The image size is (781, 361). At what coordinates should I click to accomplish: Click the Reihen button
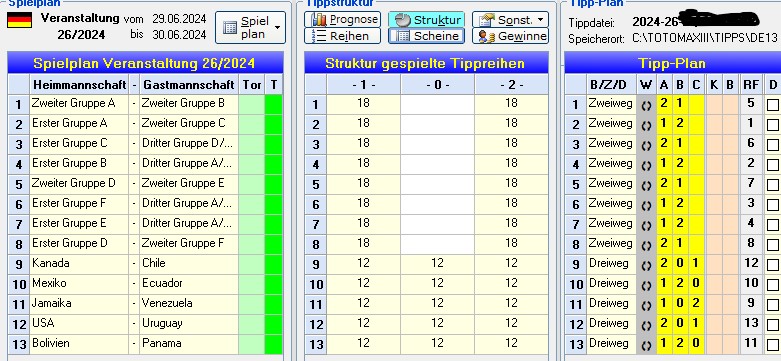(x=342, y=36)
